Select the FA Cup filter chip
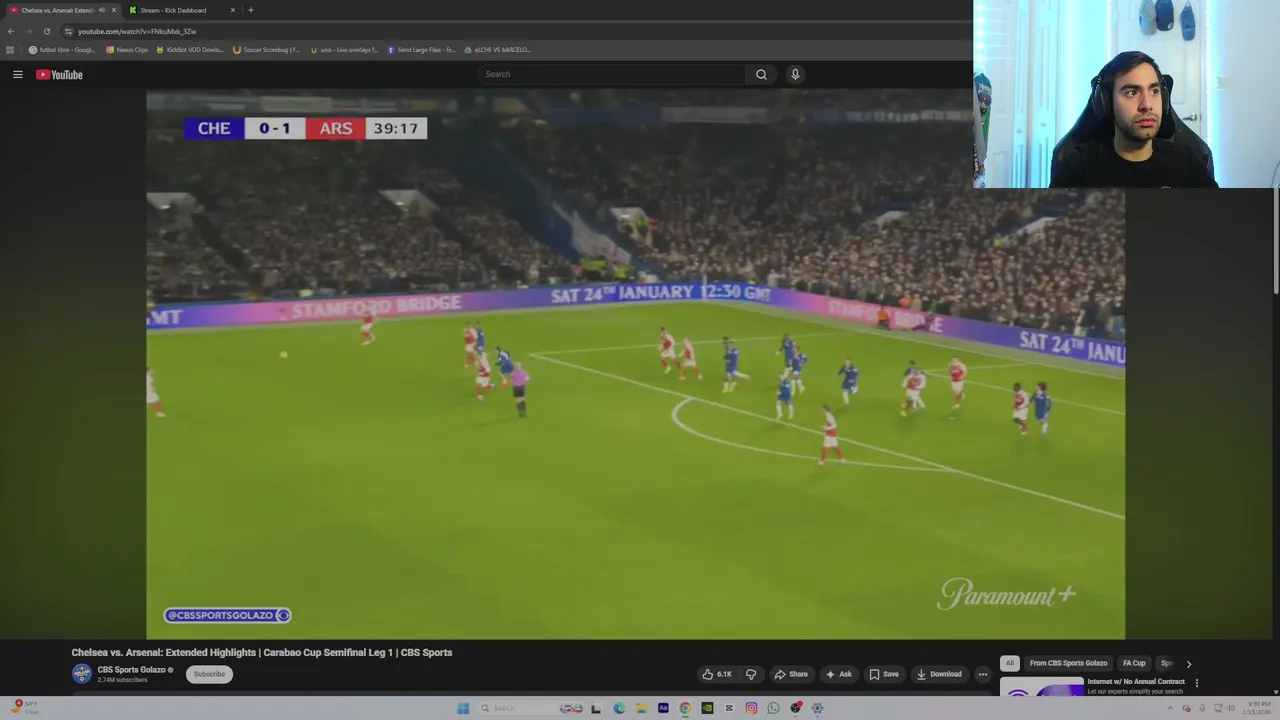The width and height of the screenshot is (1280, 720). coord(1134,663)
